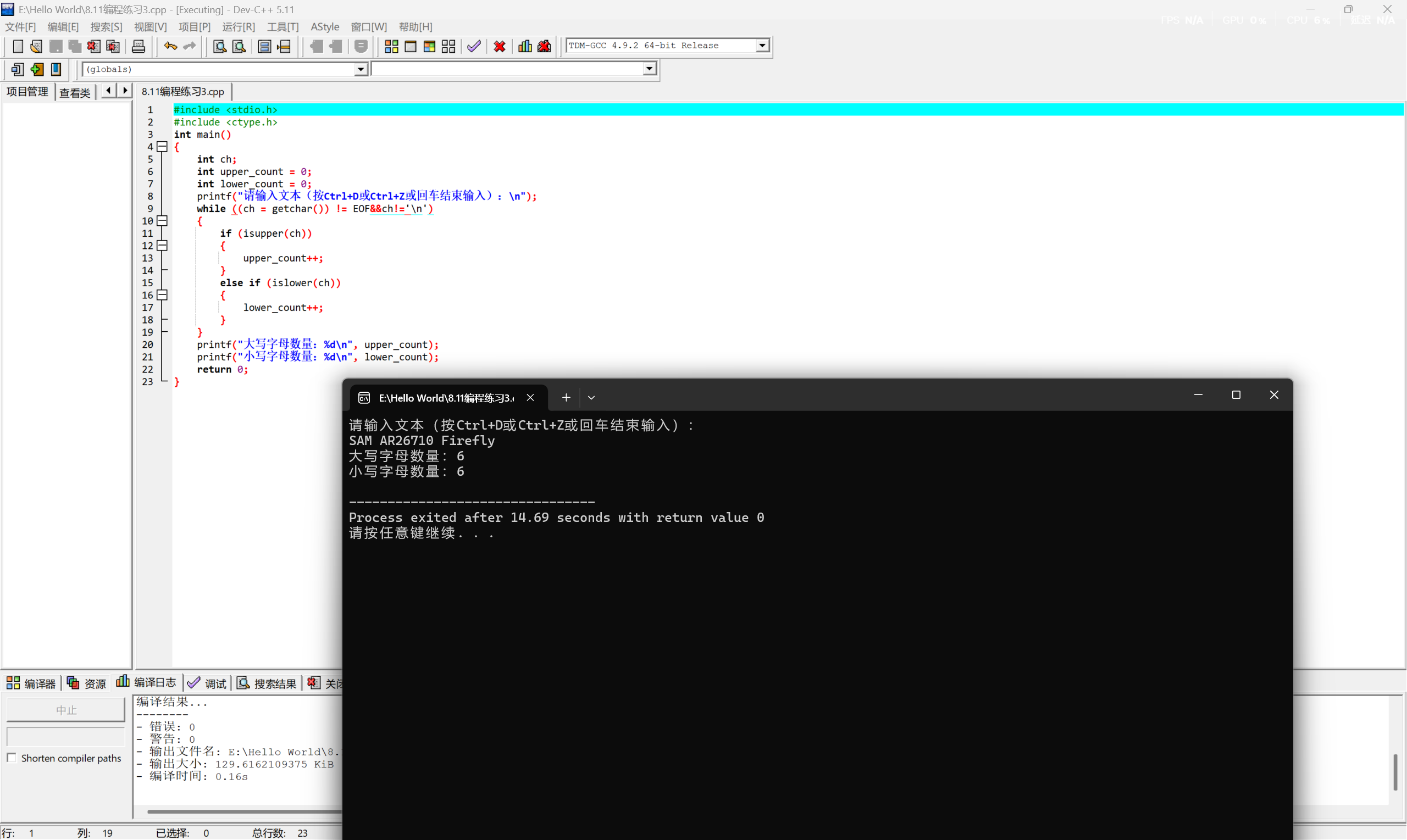This screenshot has height=840, width=1407.
Task: Open the terminal tab dropdown chevron
Action: click(x=591, y=398)
